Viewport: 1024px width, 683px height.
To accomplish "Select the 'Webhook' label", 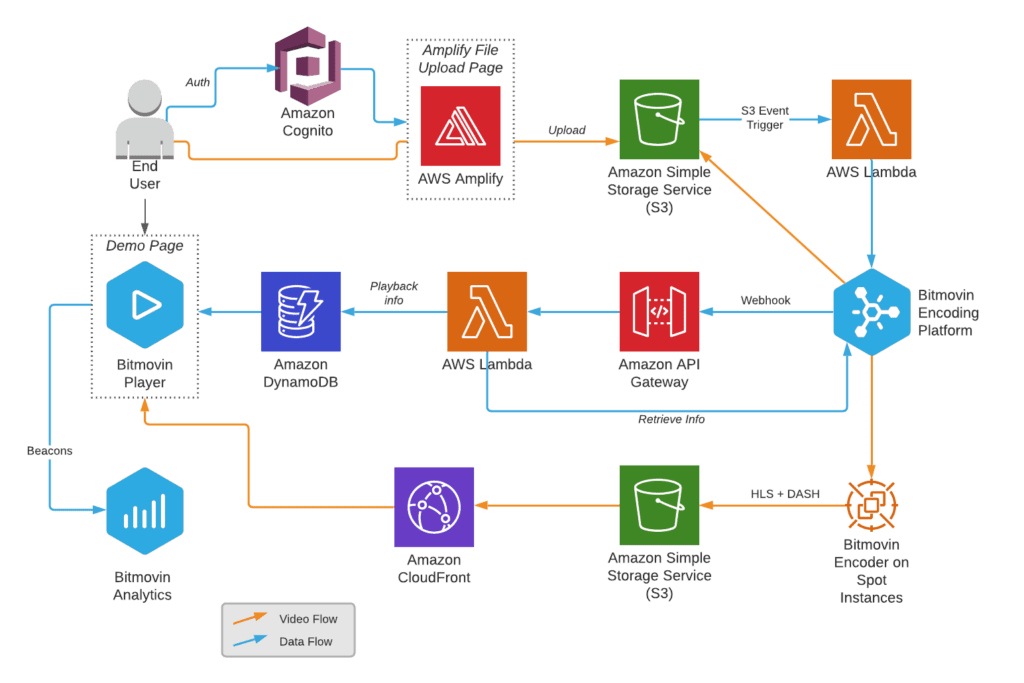I will click(765, 300).
